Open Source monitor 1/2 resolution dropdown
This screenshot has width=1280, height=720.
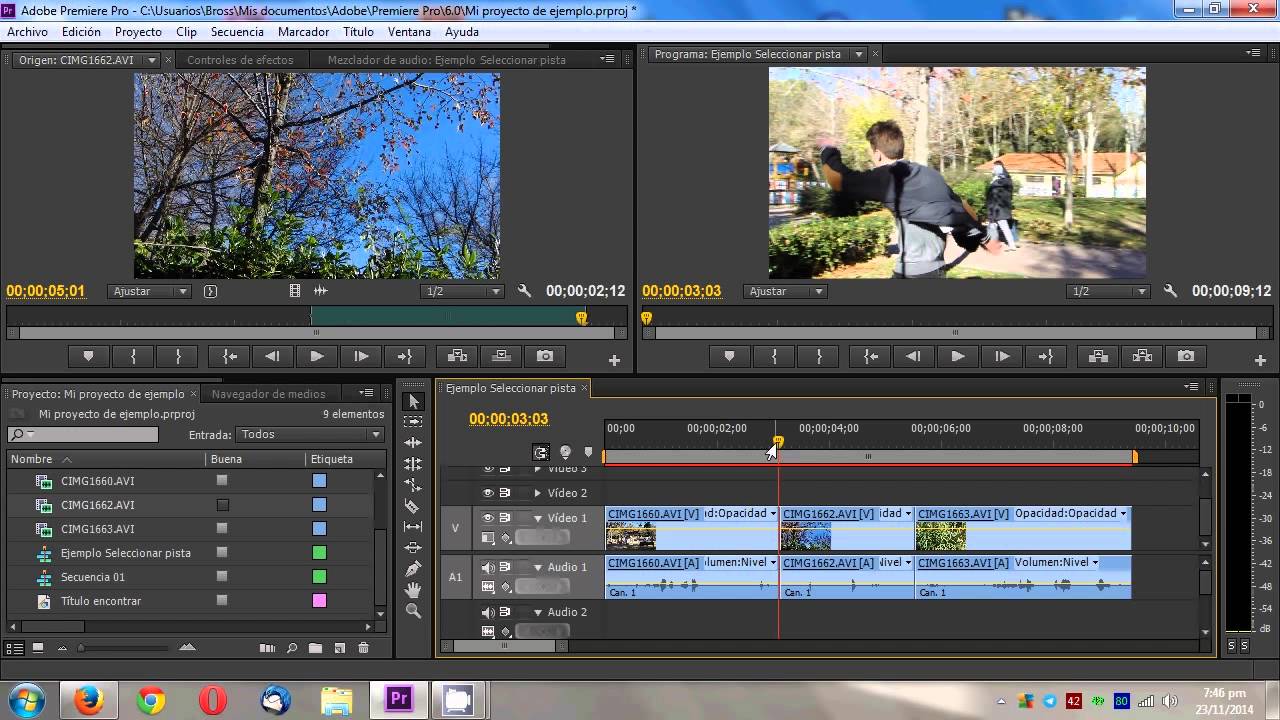pos(462,291)
